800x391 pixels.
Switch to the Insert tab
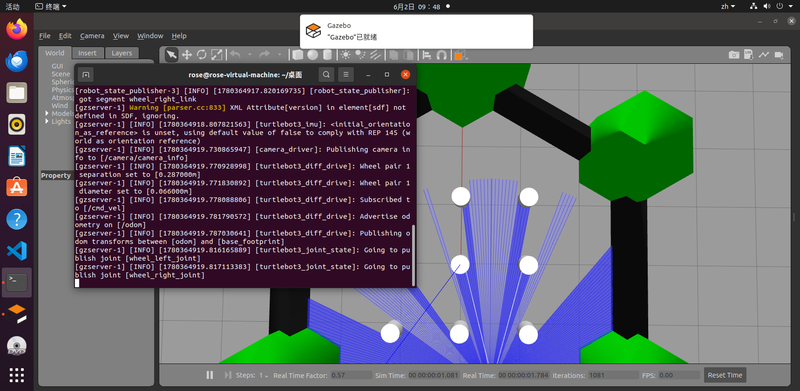(x=88, y=53)
